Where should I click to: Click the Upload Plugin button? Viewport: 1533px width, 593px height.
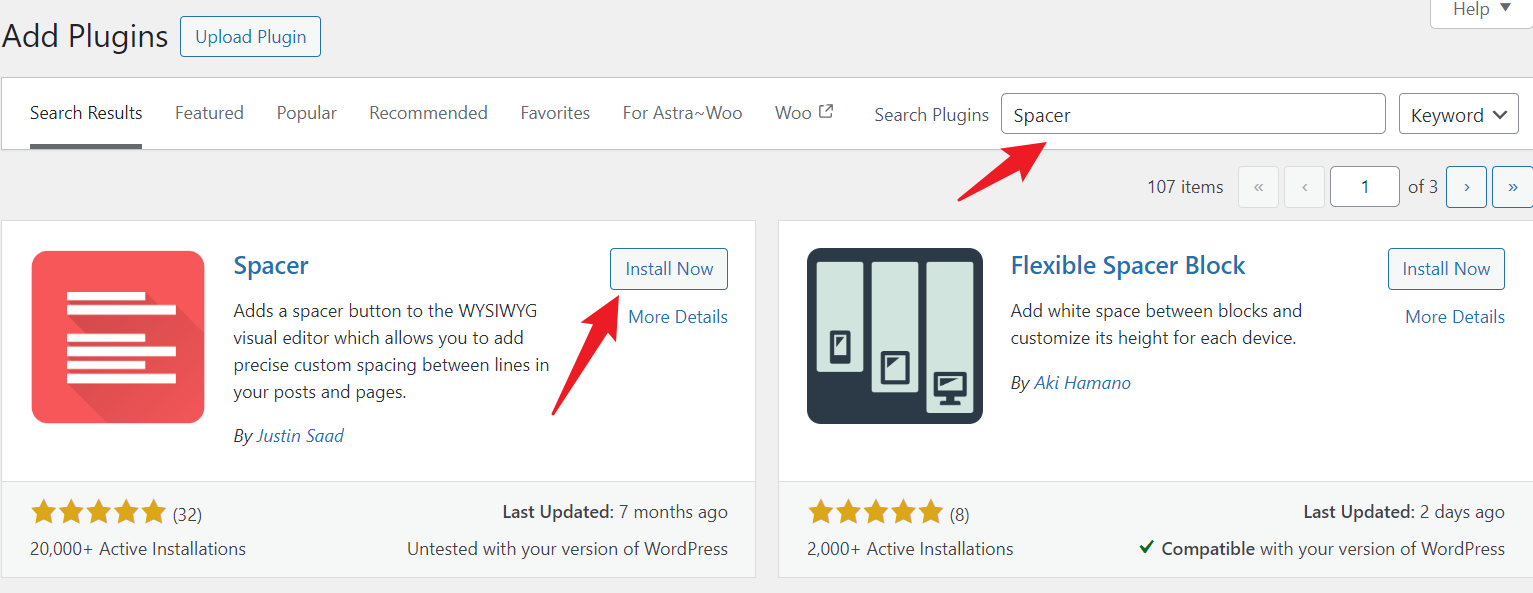(x=250, y=37)
